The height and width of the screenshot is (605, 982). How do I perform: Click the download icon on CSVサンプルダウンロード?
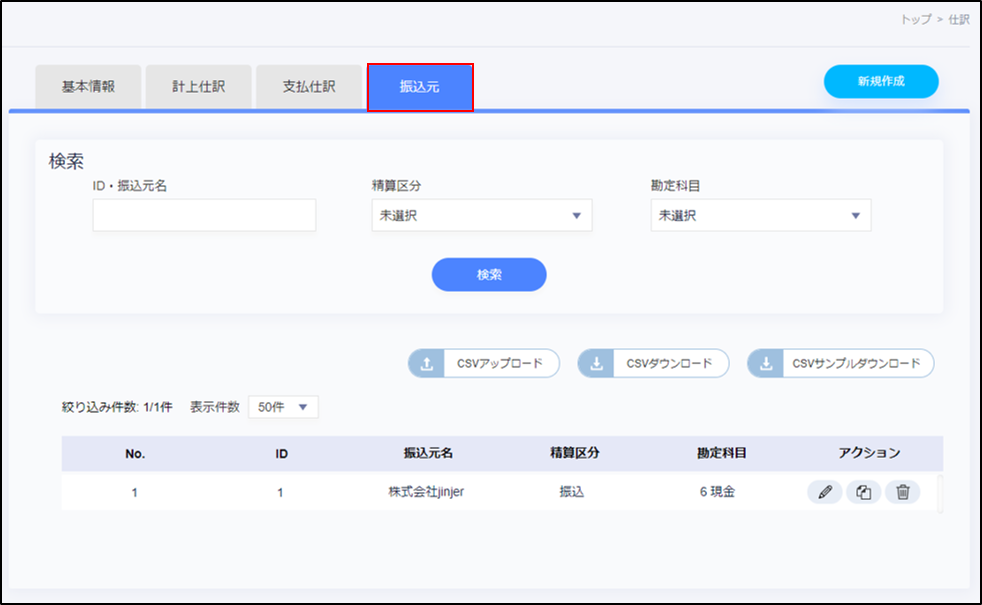[x=766, y=364]
